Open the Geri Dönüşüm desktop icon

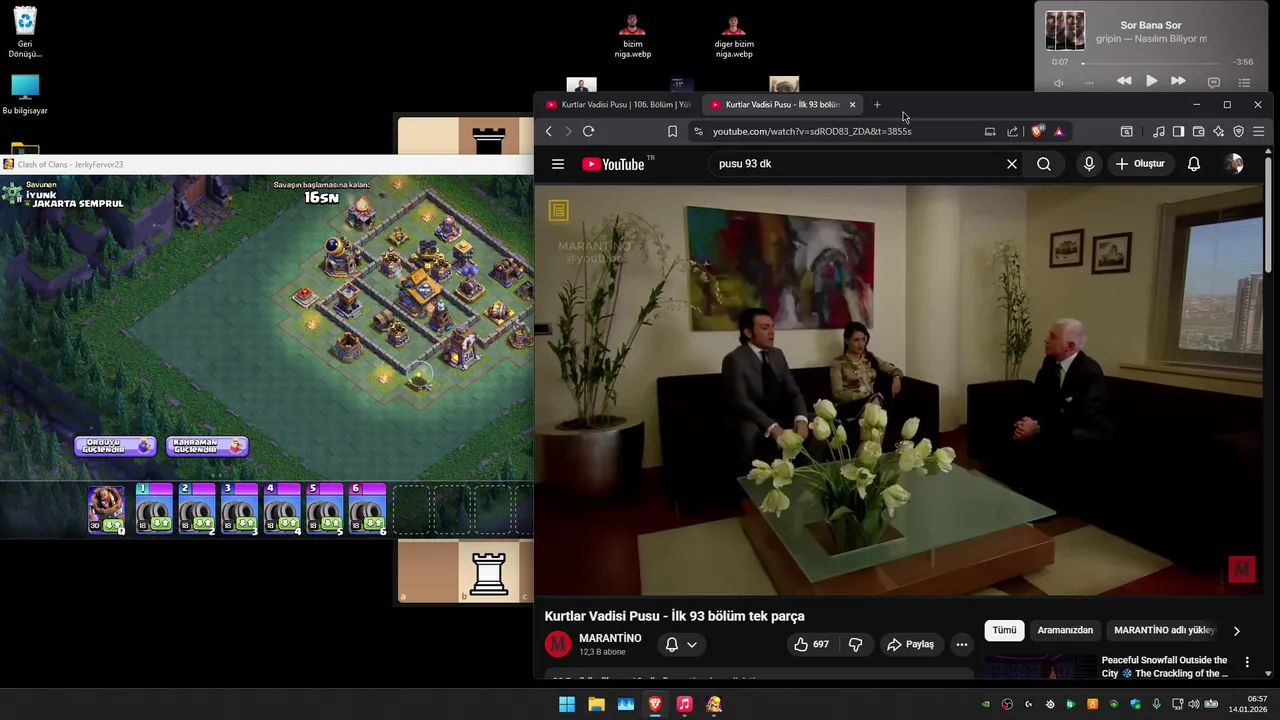click(25, 32)
